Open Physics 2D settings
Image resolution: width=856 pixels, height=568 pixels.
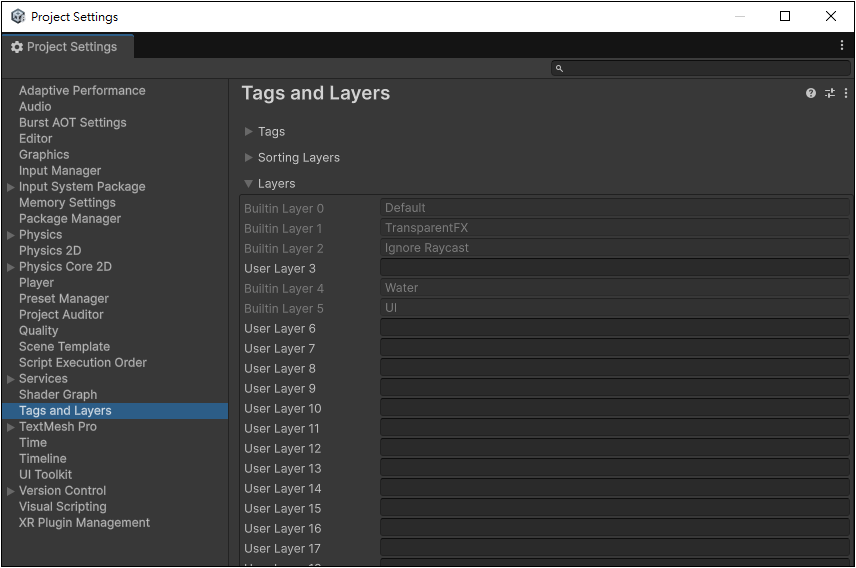(50, 251)
